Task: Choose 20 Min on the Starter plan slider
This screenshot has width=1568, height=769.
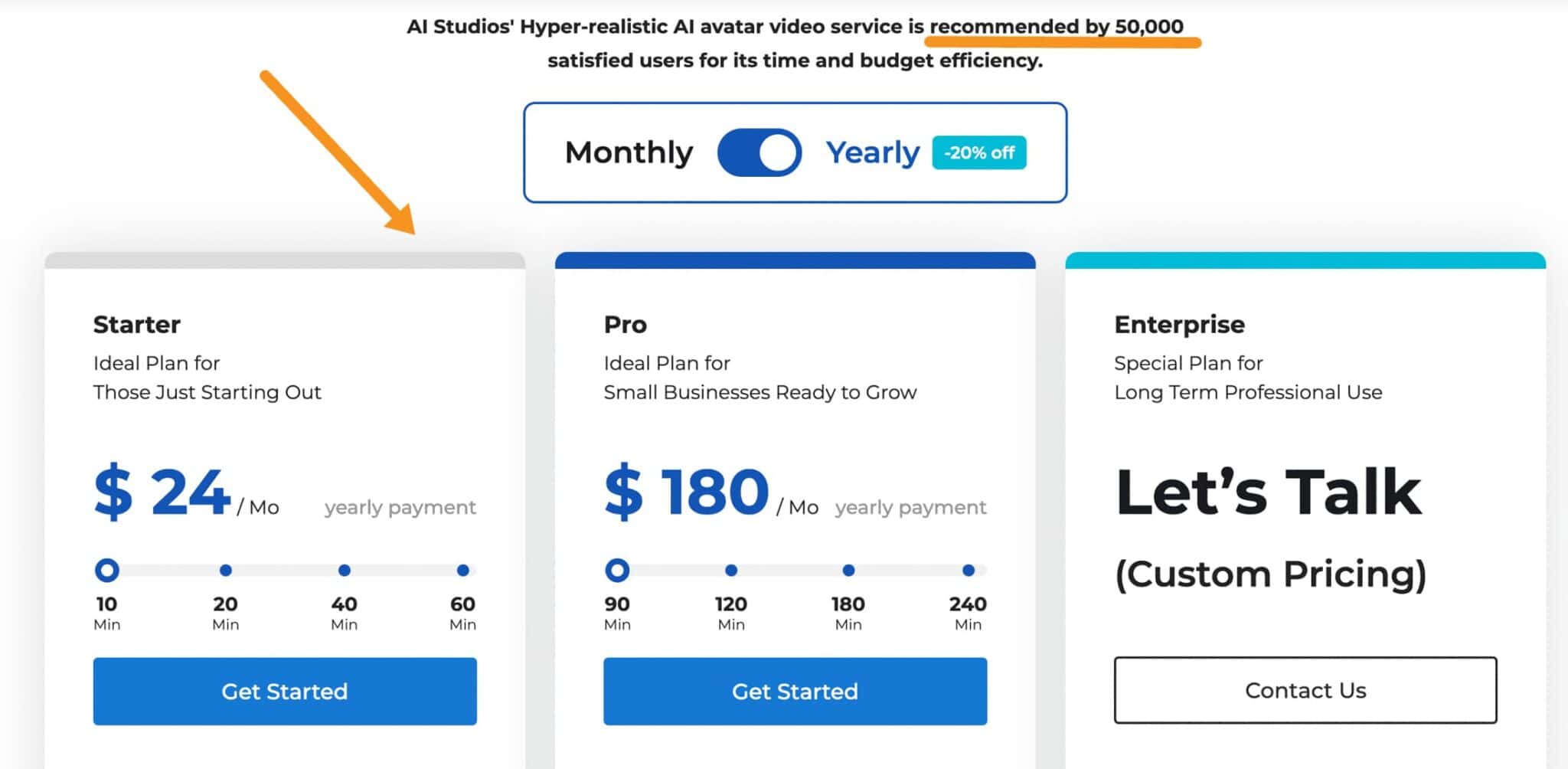Action: 226,570
